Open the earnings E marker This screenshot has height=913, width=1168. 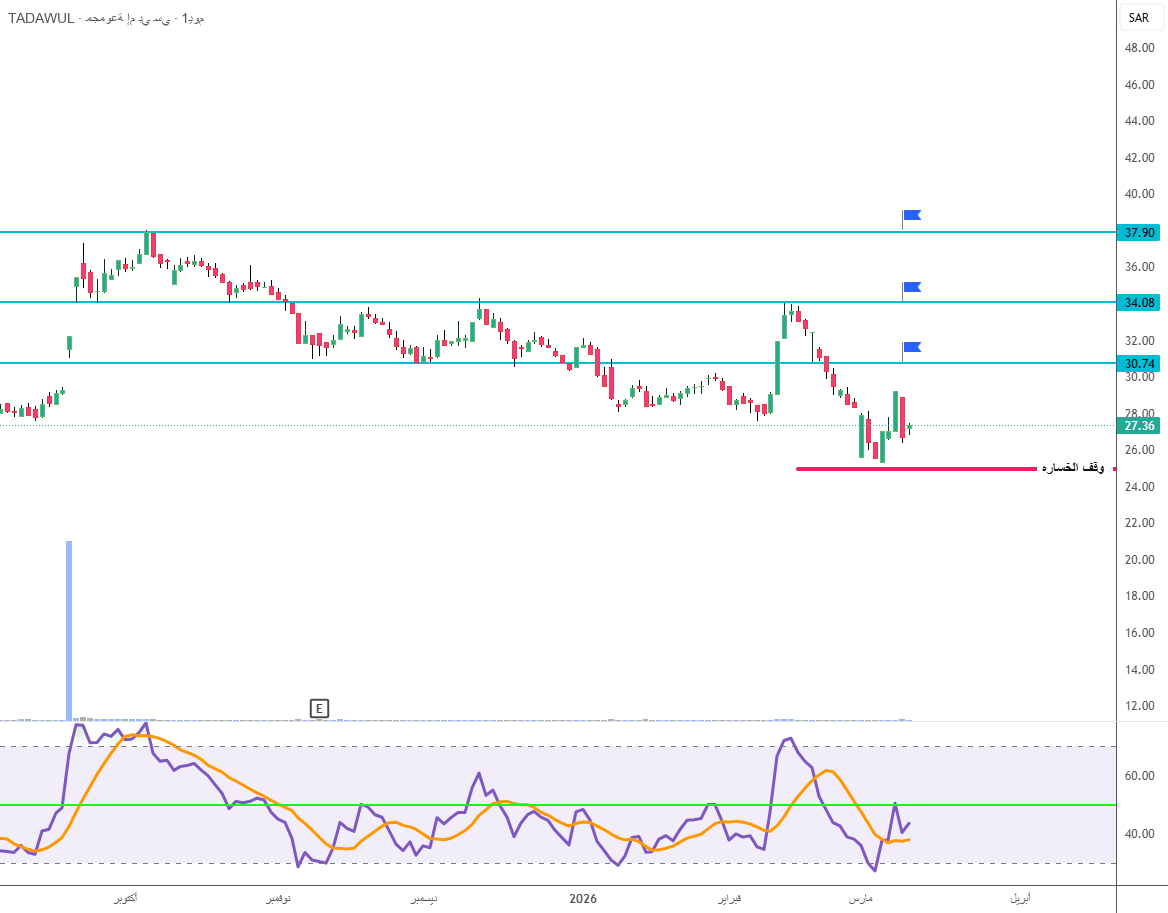pos(319,709)
